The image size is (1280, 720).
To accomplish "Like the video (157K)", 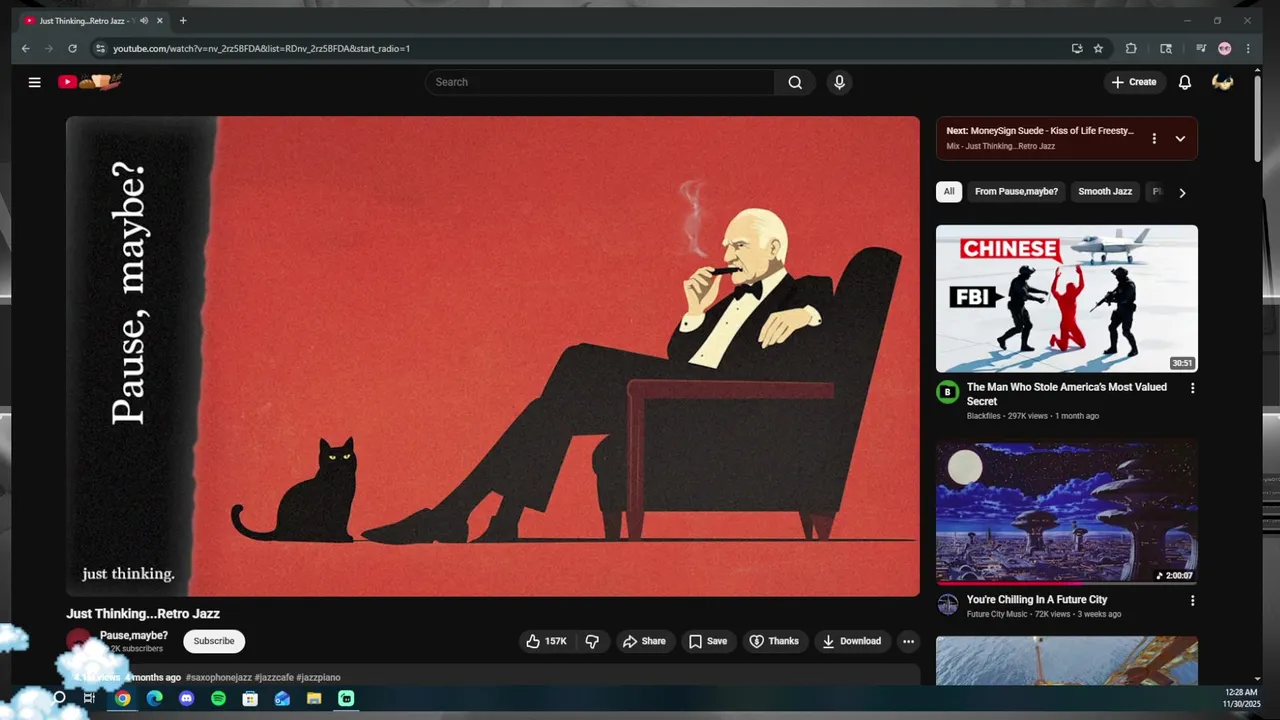I will click(x=546, y=641).
